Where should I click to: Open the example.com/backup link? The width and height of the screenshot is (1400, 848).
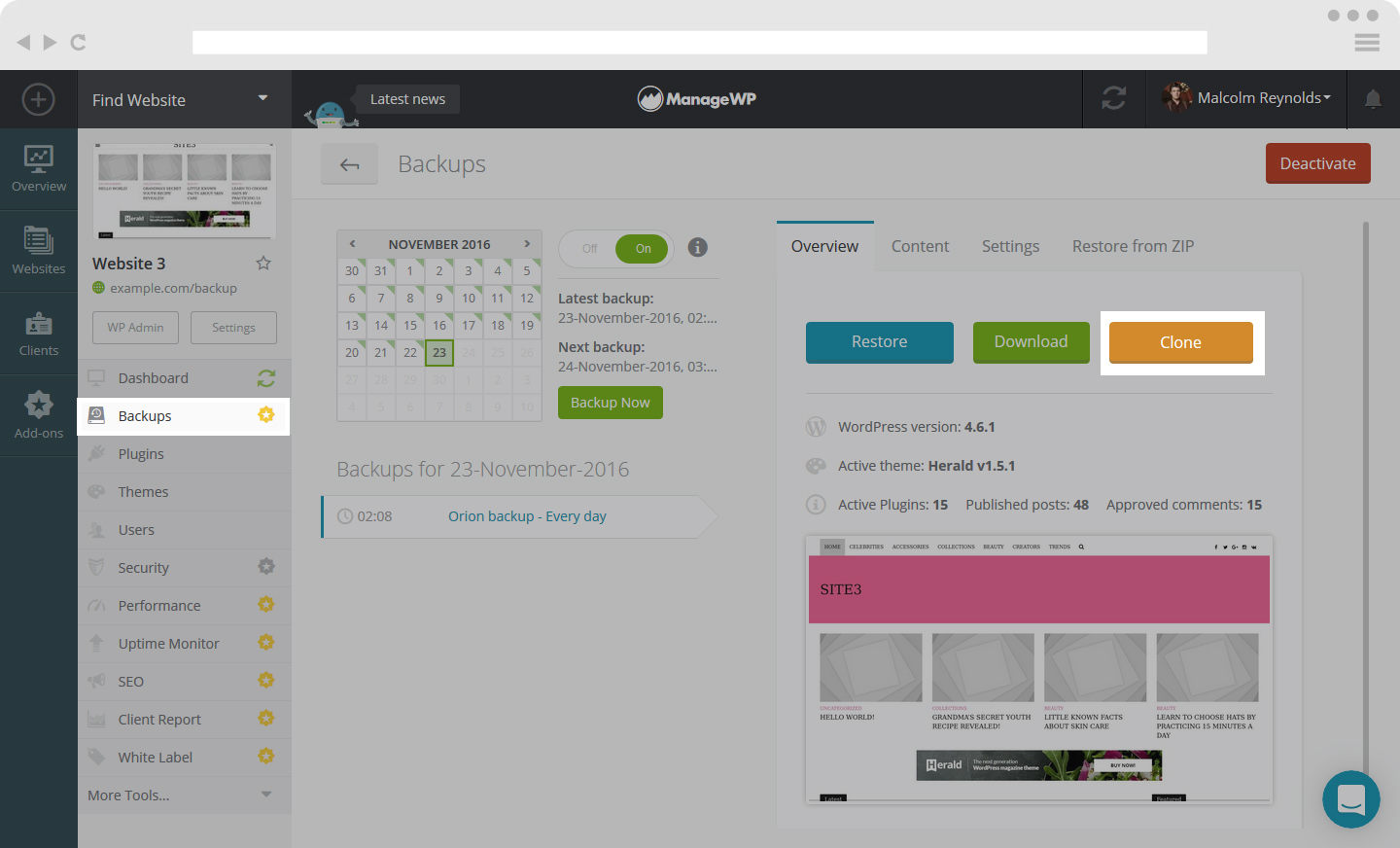pyautogui.click(x=173, y=288)
